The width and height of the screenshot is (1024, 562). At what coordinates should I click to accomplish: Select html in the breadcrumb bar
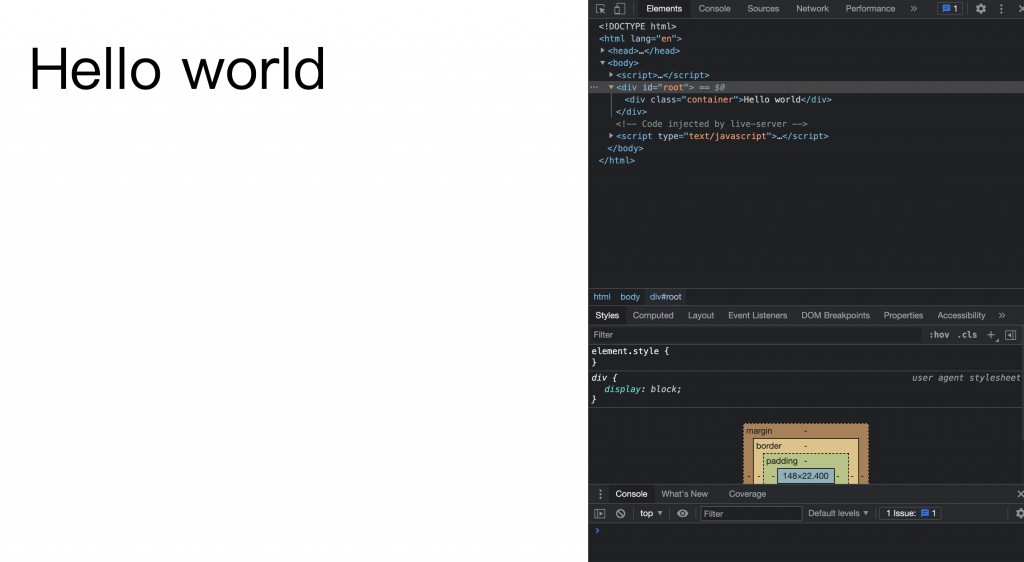[601, 297]
